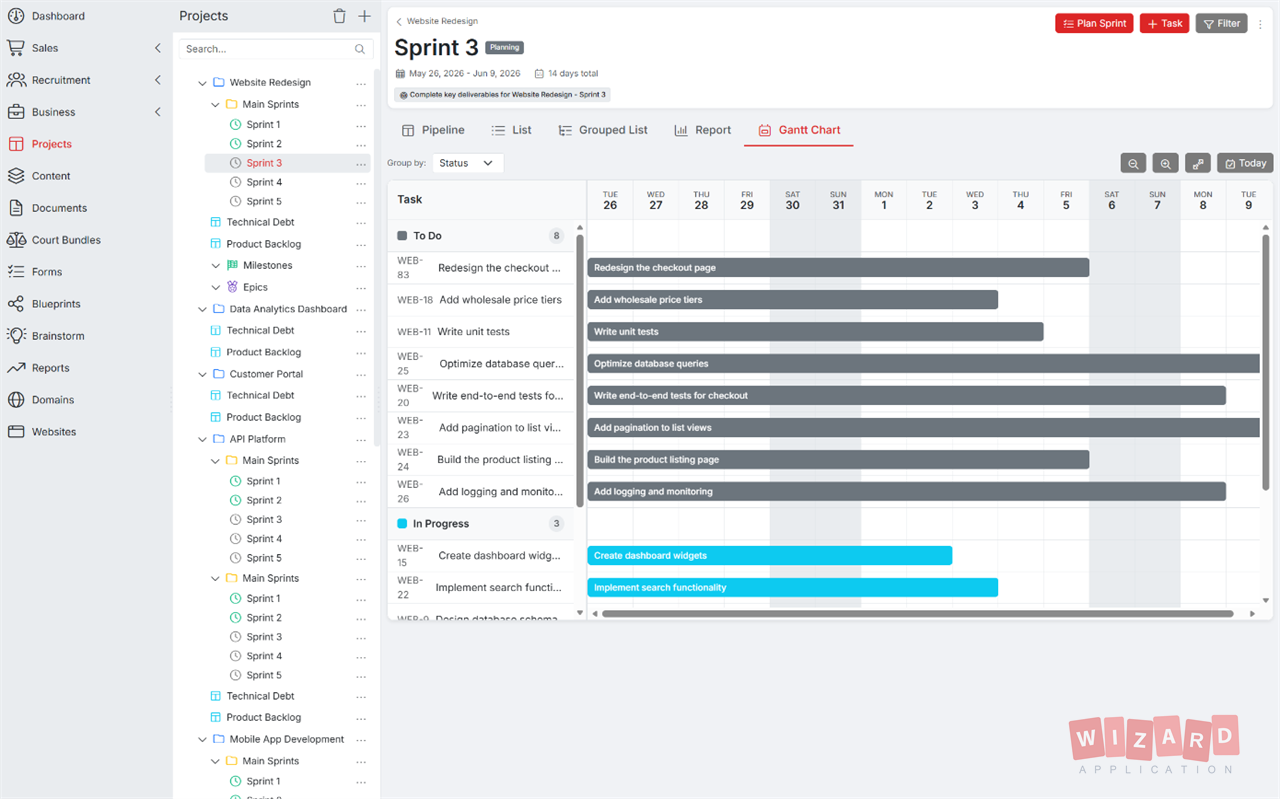Switch to the Report tab
The width and height of the screenshot is (1280, 799).
point(702,130)
